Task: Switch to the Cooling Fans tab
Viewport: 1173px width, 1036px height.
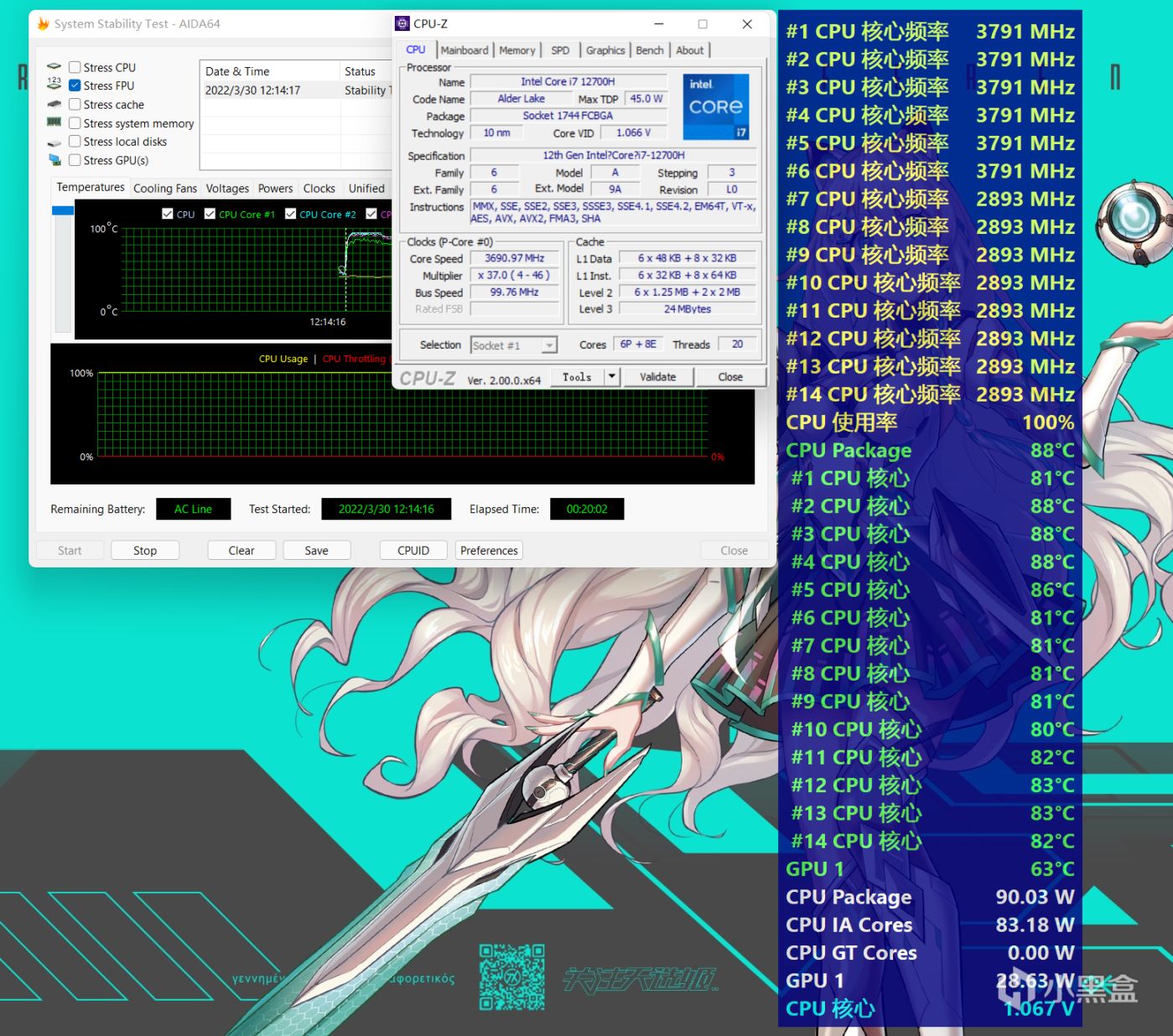Action: 165,189
